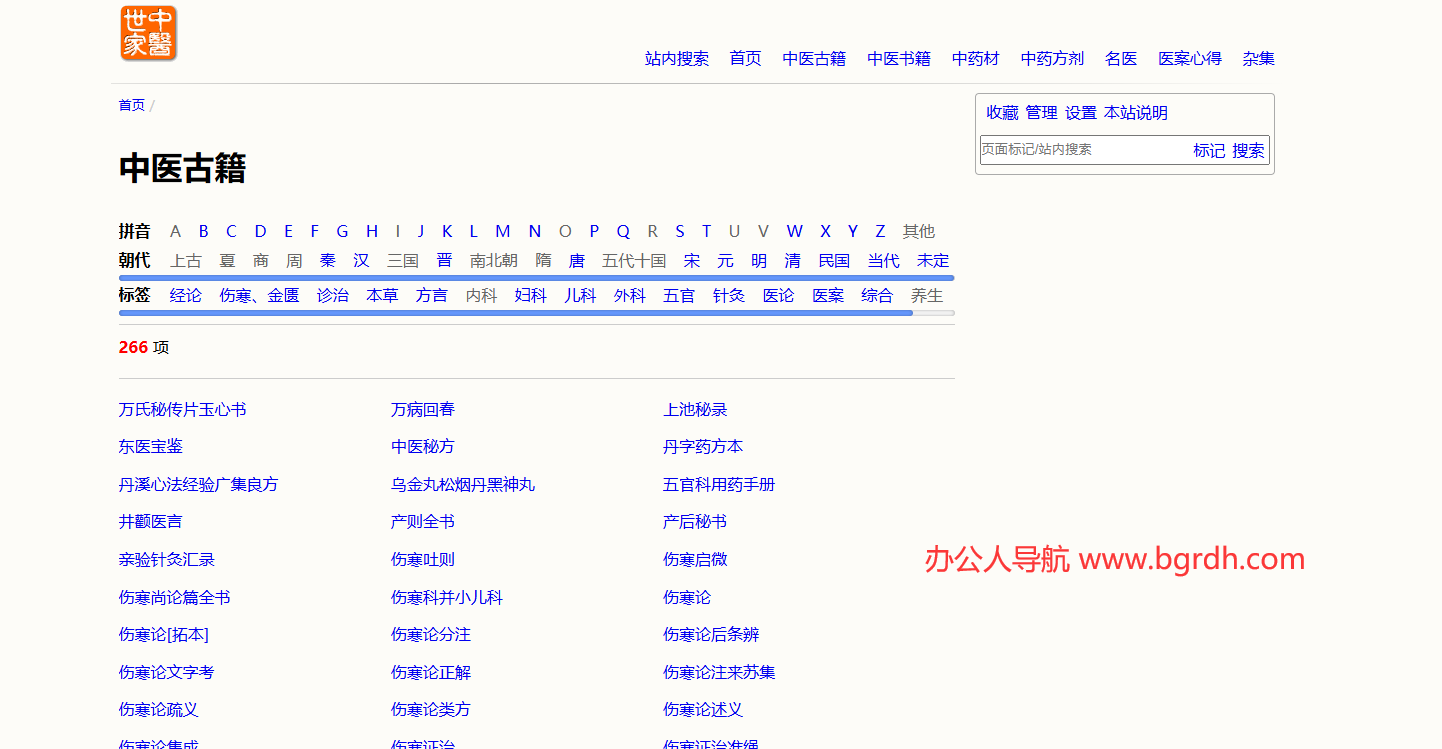This screenshot has height=749, width=1442.
Task: Click the tag row horizontal scrollbar
Action: [x=515, y=313]
